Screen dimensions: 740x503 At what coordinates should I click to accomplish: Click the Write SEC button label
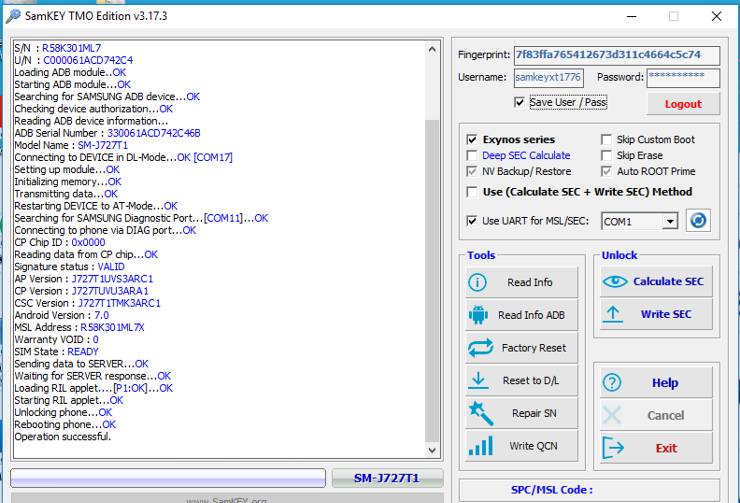666,314
